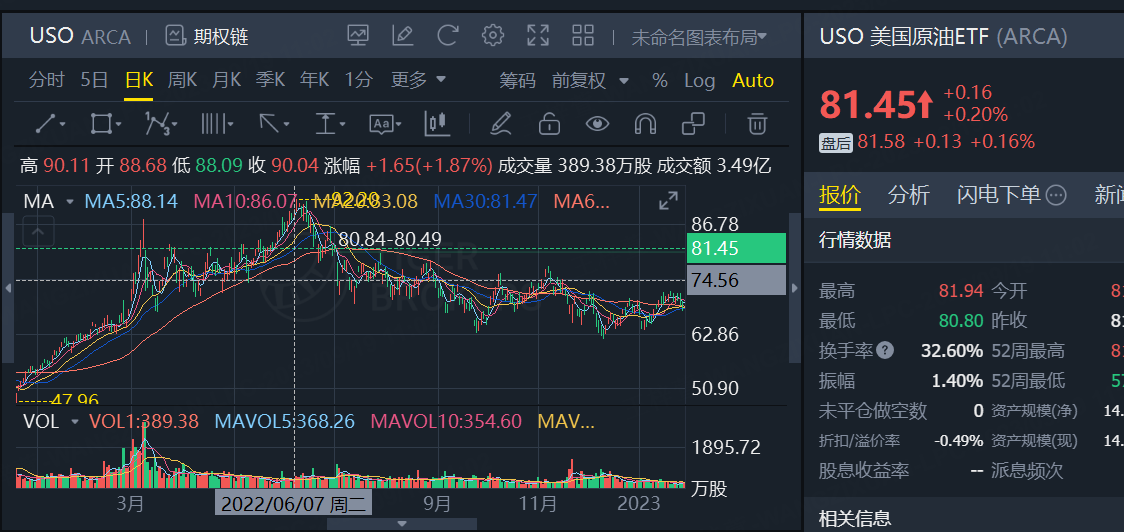
Task: Toggle fullscreen chart icon
Action: click(538, 35)
